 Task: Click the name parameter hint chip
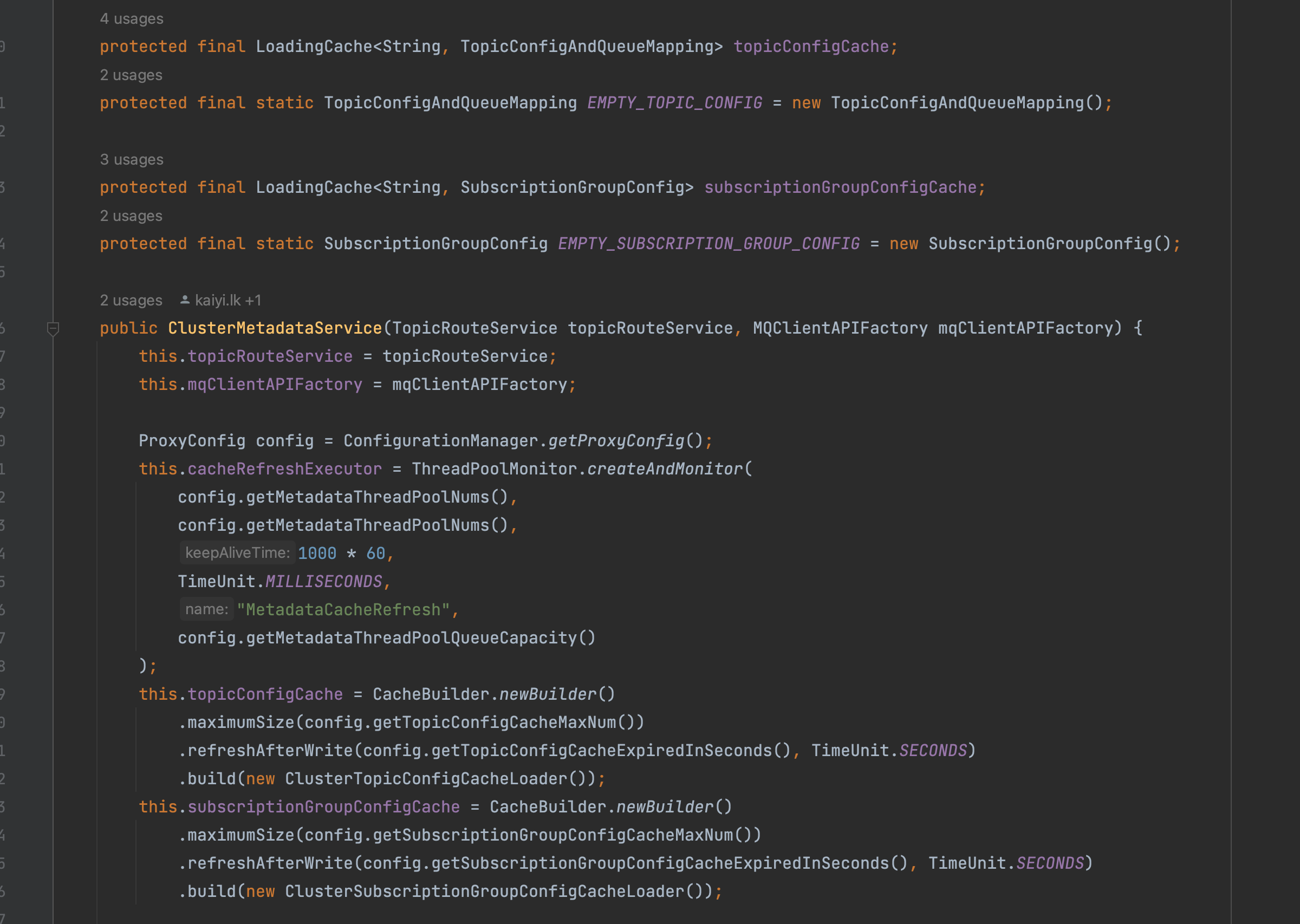(x=206, y=609)
